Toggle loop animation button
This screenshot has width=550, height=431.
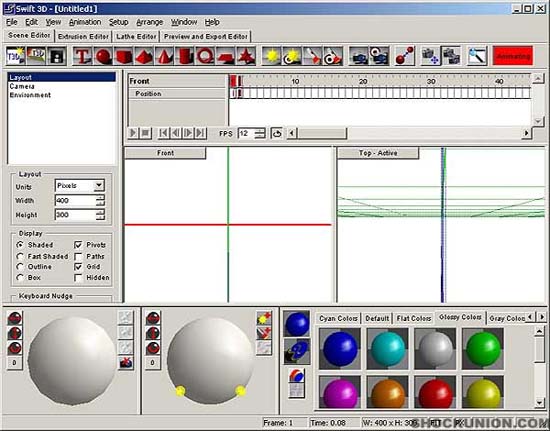[x=277, y=133]
